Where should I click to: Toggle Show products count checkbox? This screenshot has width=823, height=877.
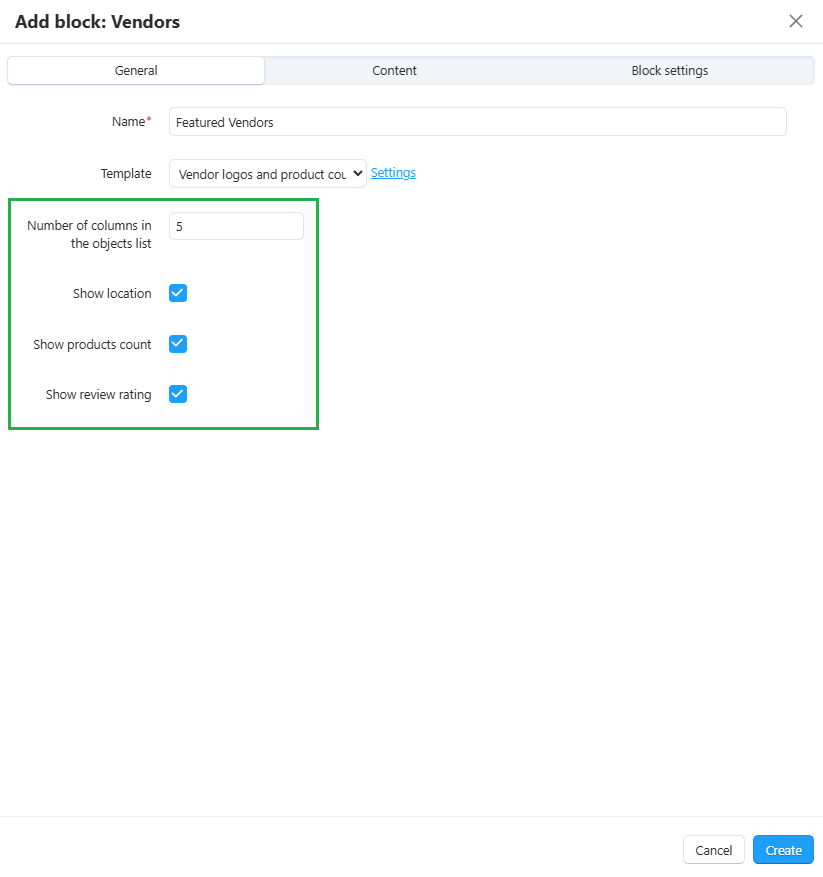point(178,344)
